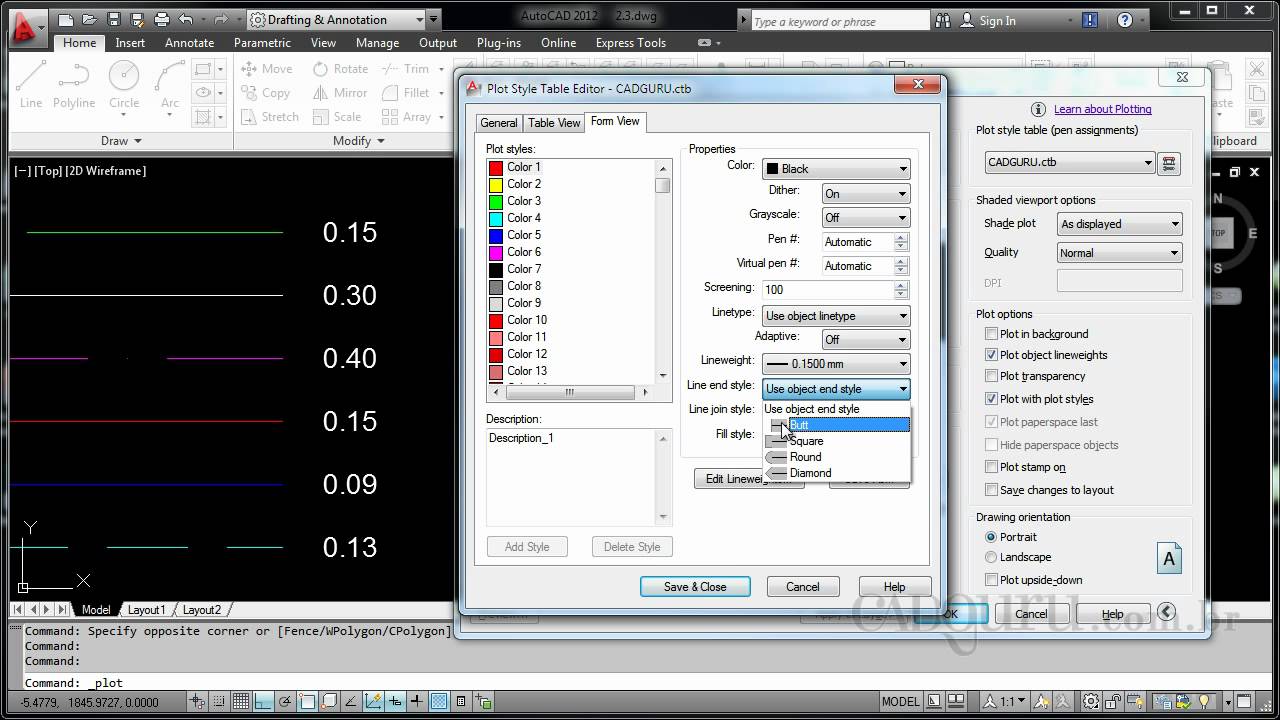The width and height of the screenshot is (1280, 720).
Task: Open the Adaptive dropdown set to Off
Action: pos(866,340)
